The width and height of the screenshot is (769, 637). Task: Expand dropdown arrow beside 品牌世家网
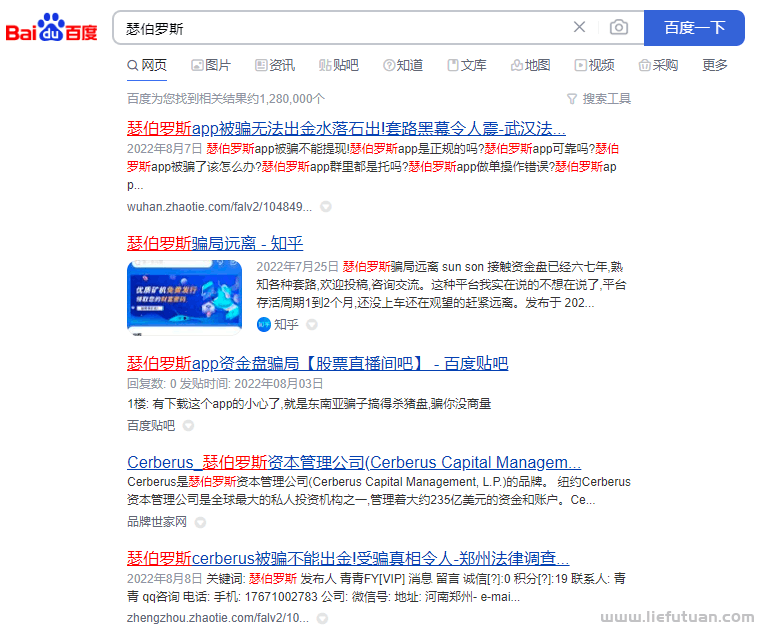pos(200,522)
